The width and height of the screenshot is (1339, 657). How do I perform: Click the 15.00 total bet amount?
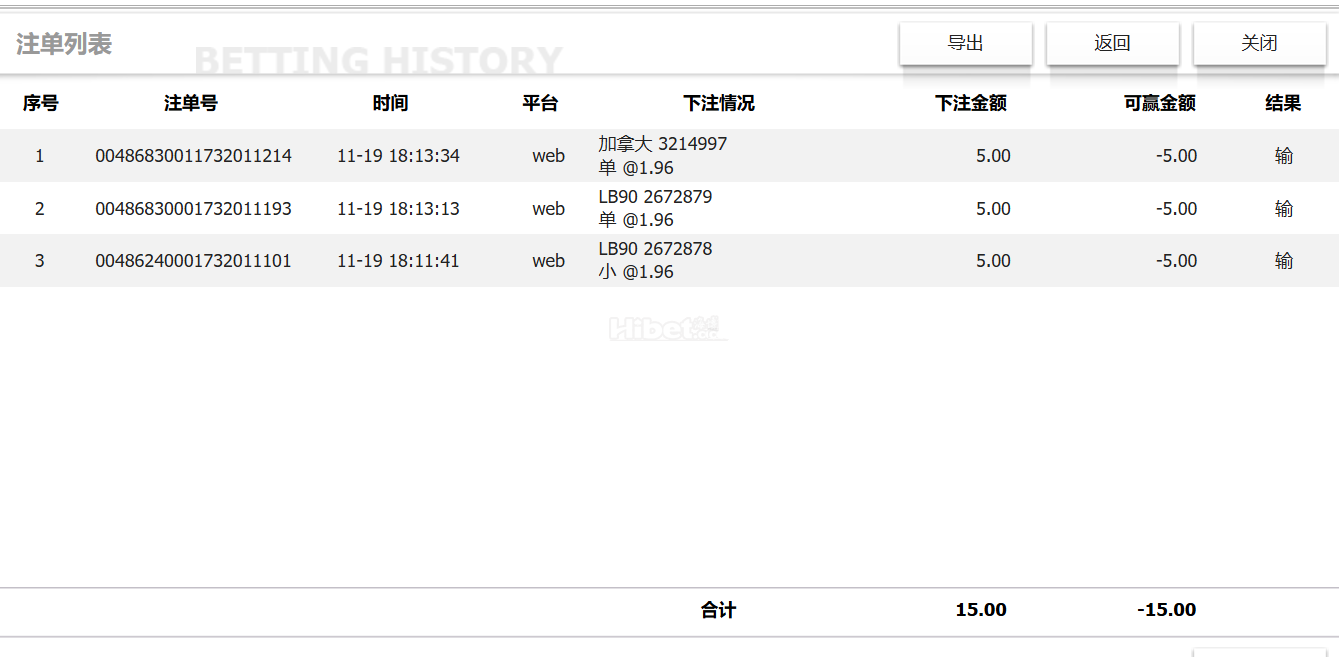click(x=981, y=610)
